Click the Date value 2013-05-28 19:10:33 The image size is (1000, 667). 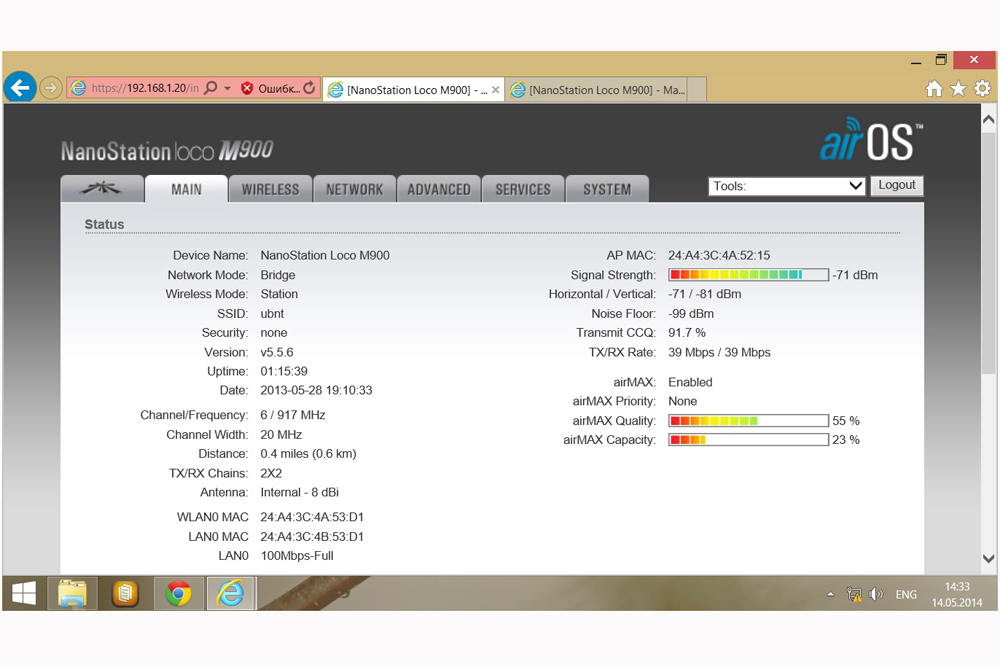click(x=316, y=390)
